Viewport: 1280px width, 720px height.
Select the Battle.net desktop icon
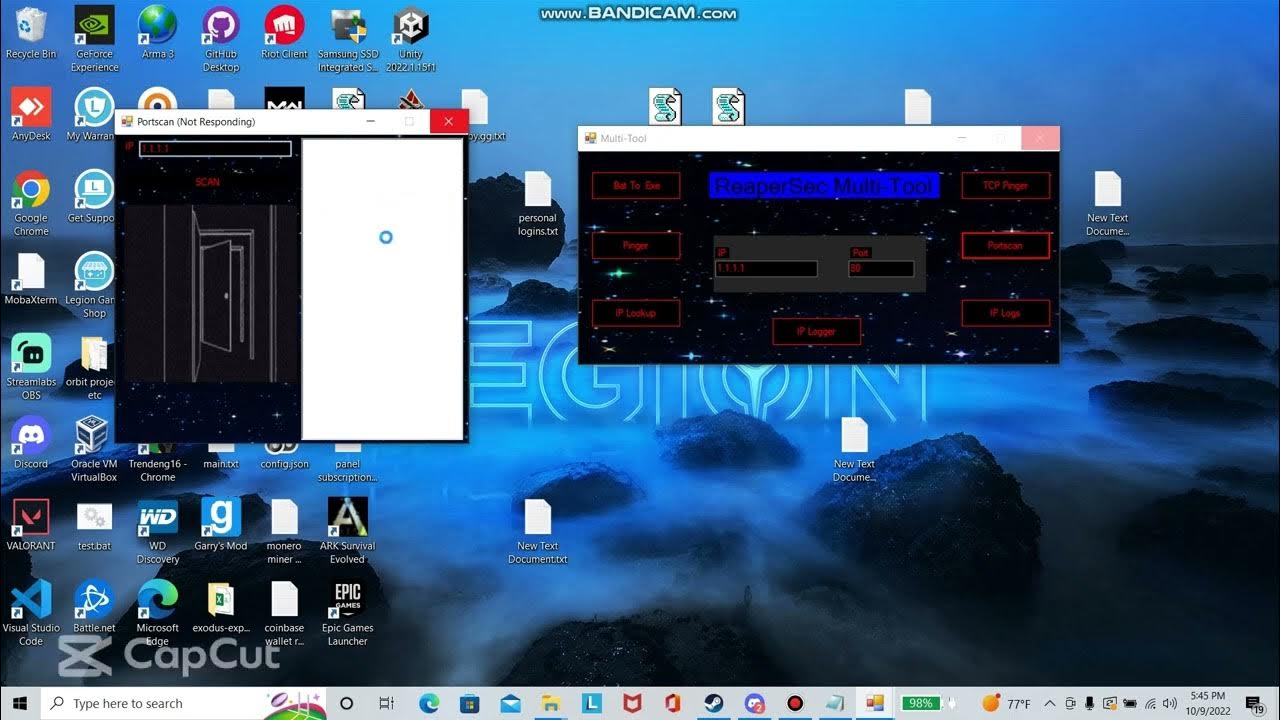pyautogui.click(x=94, y=607)
